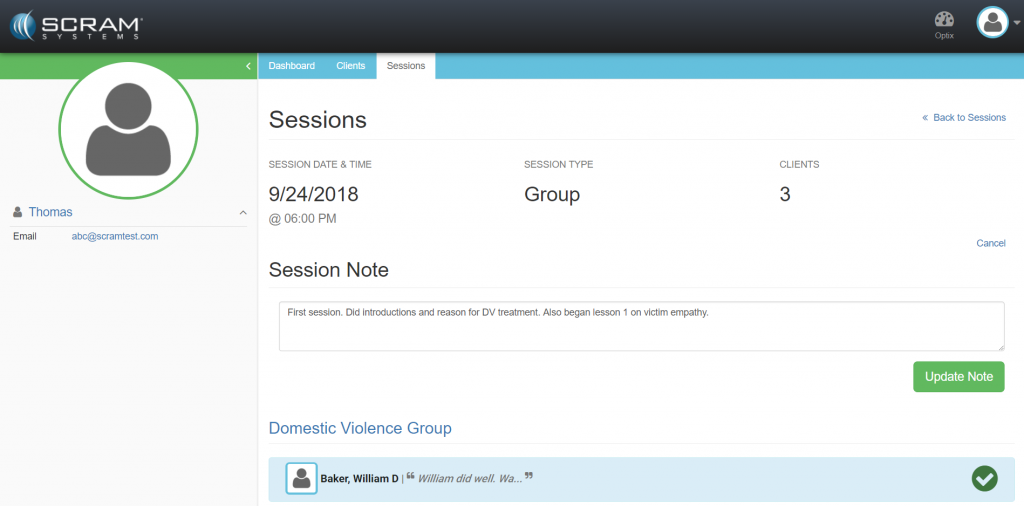This screenshot has width=1024, height=506.
Task: Click the Cancel link
Action: coord(990,243)
